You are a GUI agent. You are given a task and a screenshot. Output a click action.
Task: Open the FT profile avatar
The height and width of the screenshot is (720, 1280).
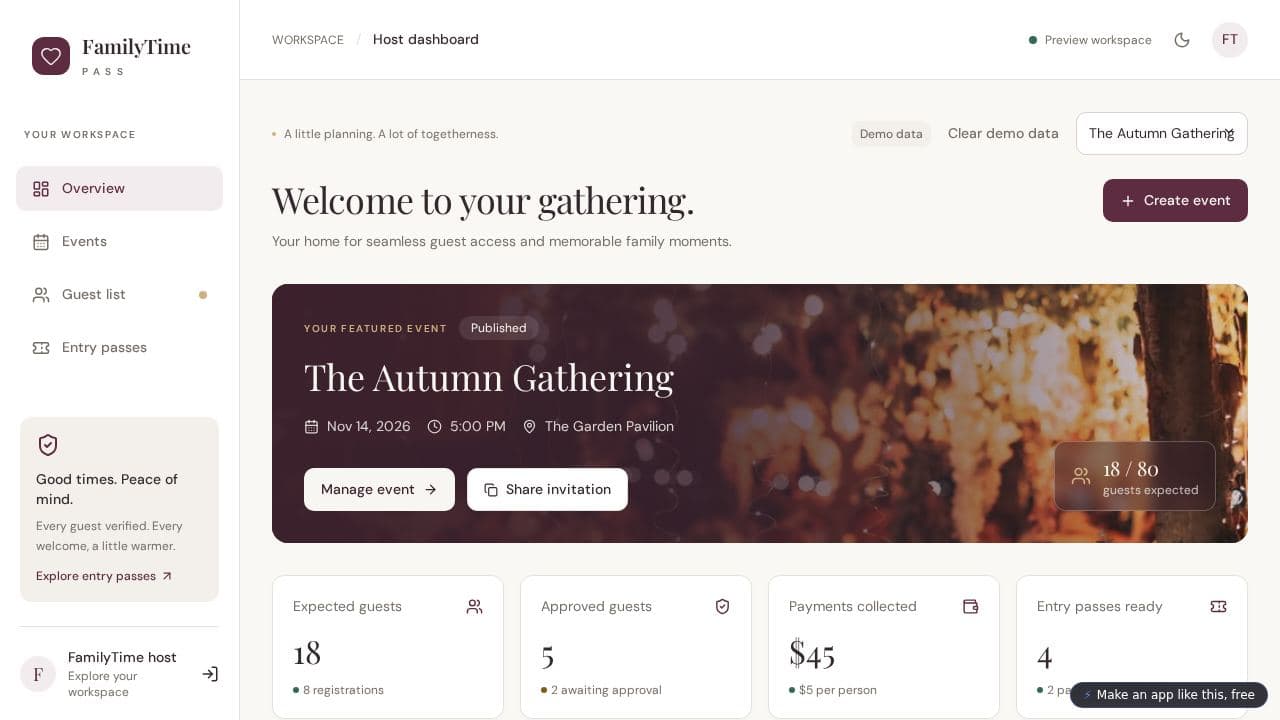point(1230,40)
